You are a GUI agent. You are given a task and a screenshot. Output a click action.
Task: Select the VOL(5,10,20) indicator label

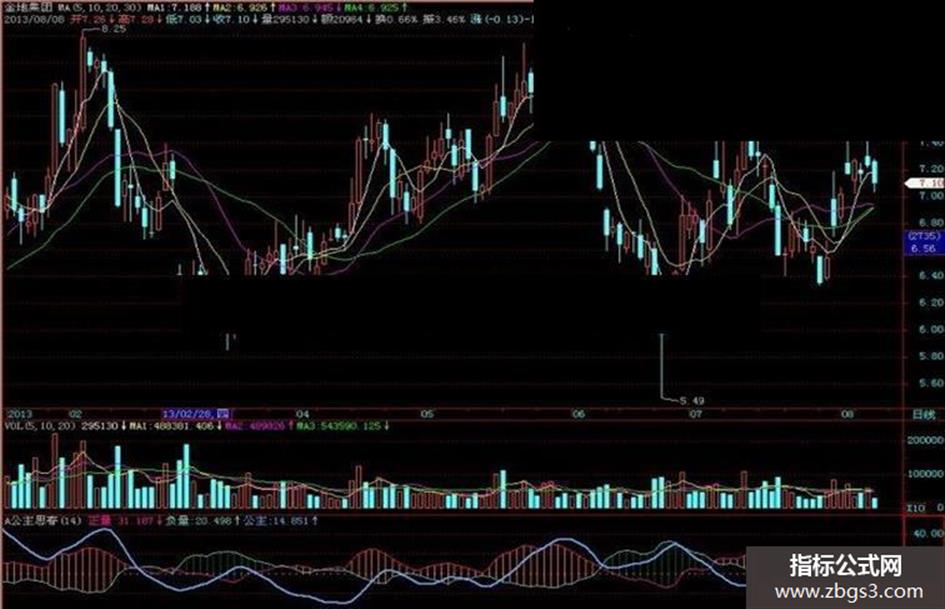click(x=40, y=426)
